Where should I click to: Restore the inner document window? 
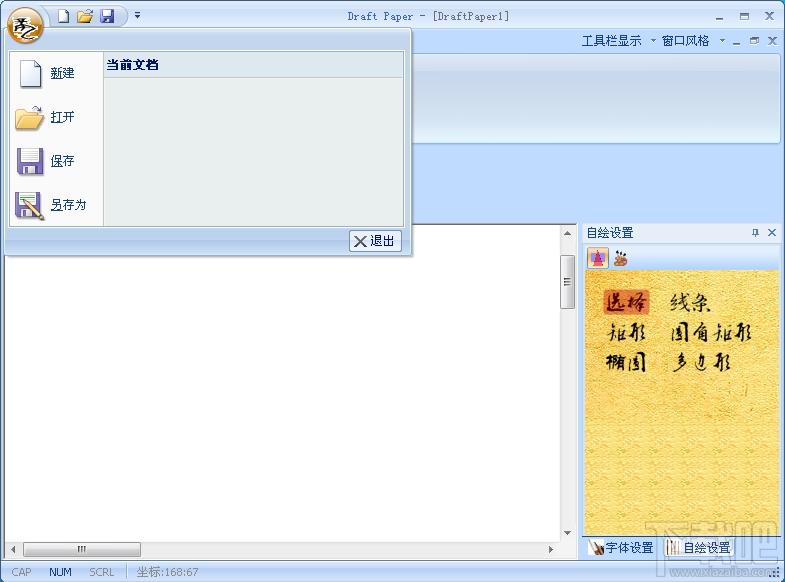tap(754, 41)
